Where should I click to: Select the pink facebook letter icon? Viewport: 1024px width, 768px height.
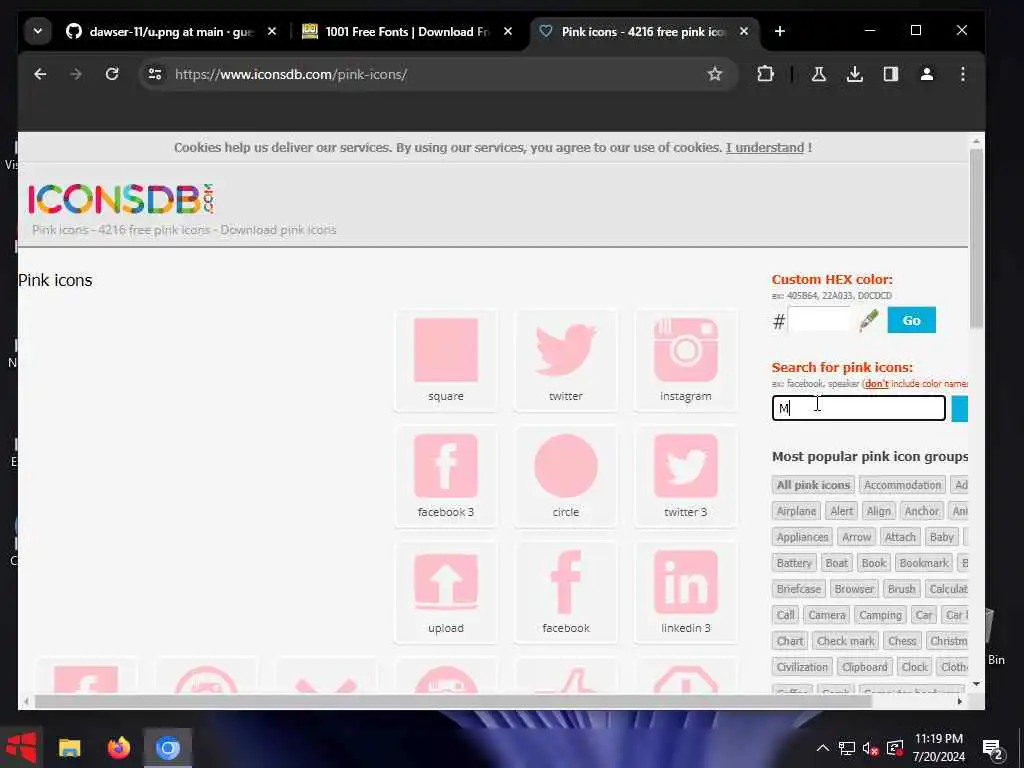566,581
